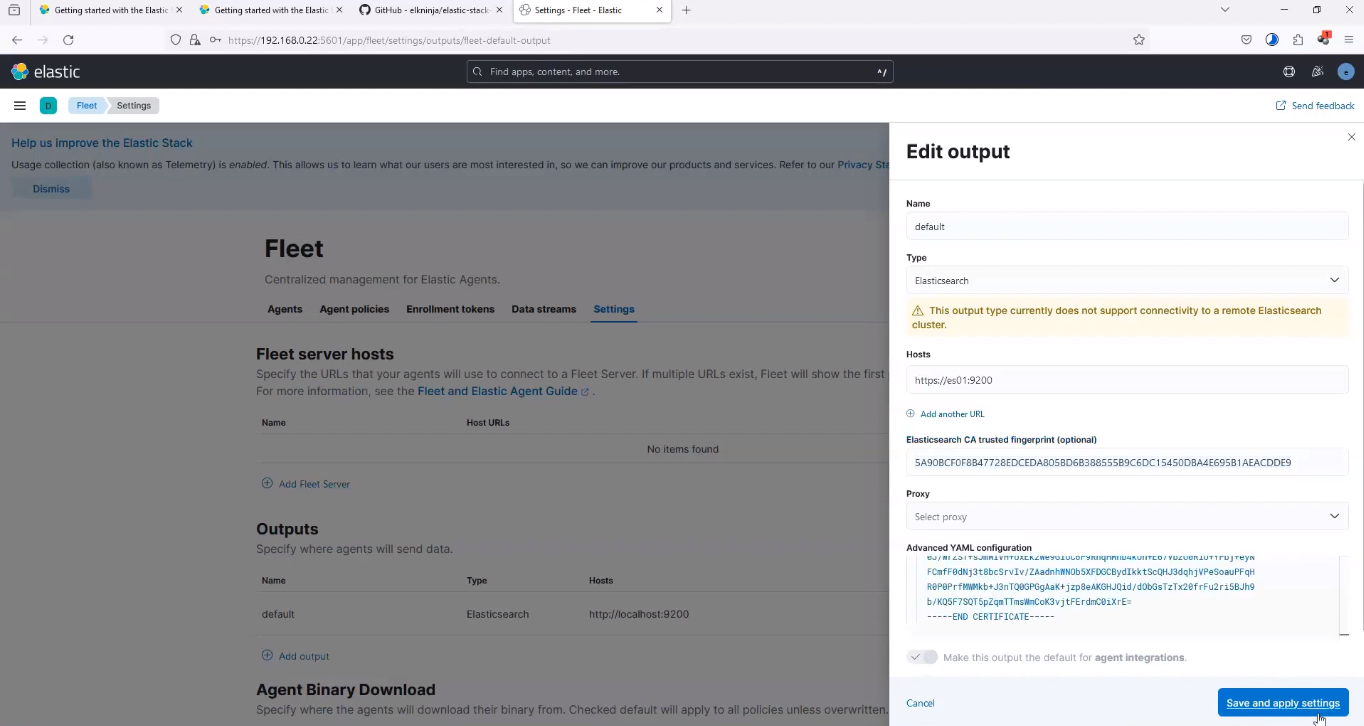Click Send feedback link
1364x726 pixels.
pos(1315,105)
